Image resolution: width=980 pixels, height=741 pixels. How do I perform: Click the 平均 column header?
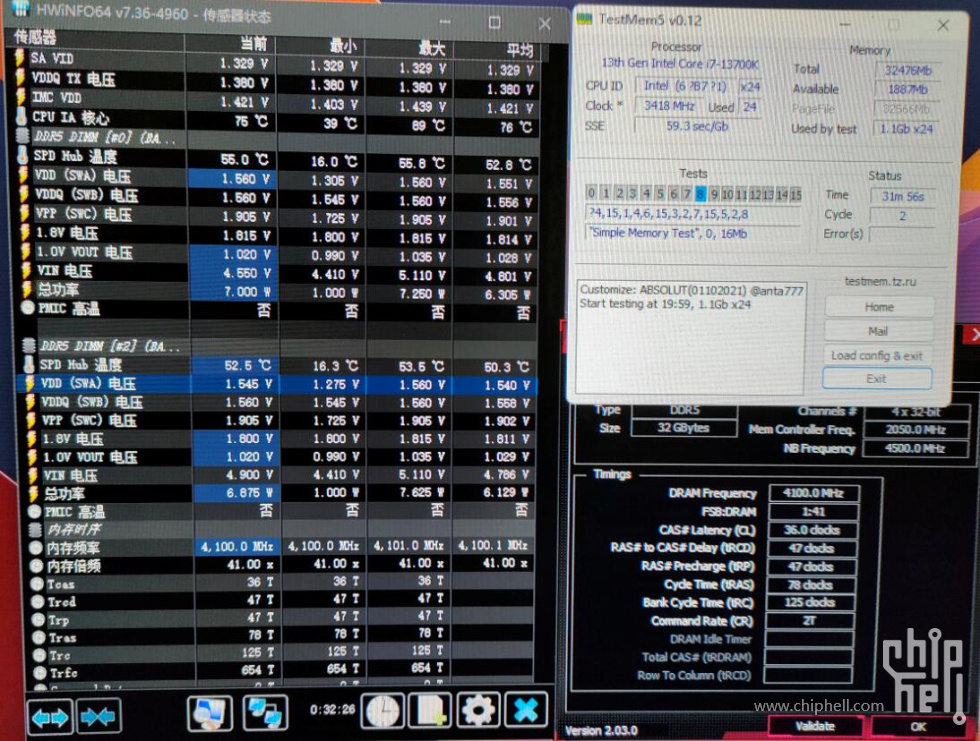pos(520,50)
